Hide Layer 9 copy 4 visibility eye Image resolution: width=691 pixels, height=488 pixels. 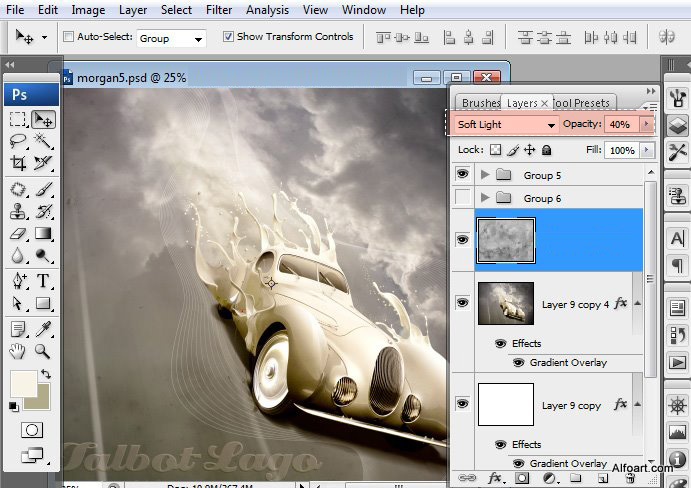click(462, 303)
